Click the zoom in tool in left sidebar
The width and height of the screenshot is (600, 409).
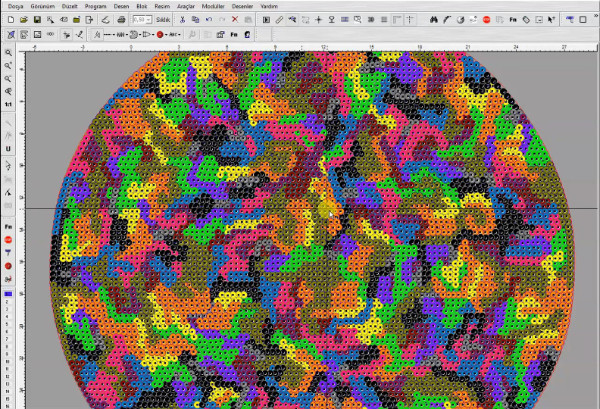pyautogui.click(x=8, y=66)
